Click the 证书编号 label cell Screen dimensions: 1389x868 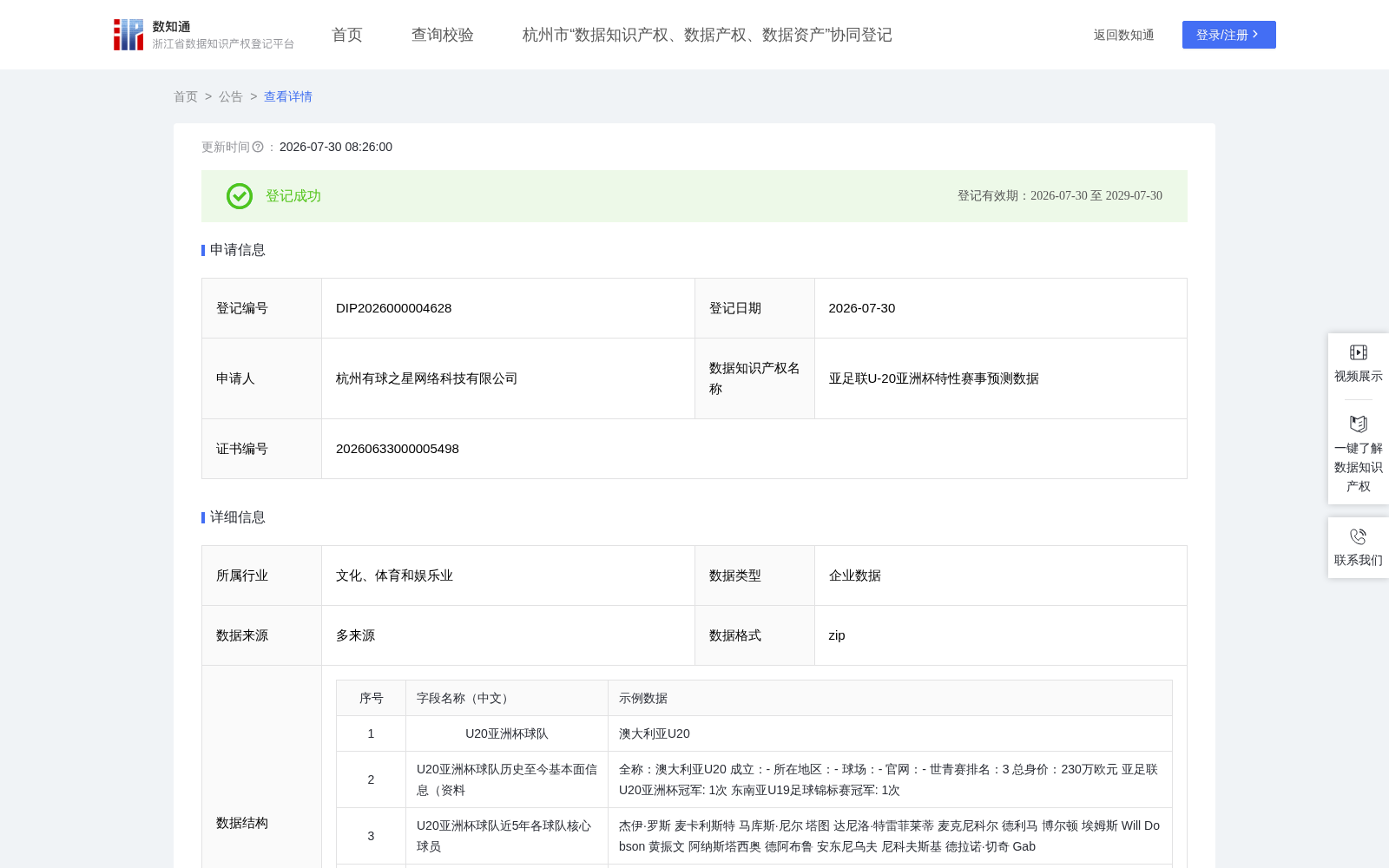click(x=262, y=449)
